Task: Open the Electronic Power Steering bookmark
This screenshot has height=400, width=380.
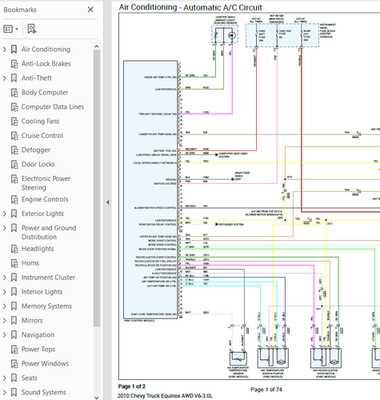Action: pyautogui.click(x=46, y=183)
